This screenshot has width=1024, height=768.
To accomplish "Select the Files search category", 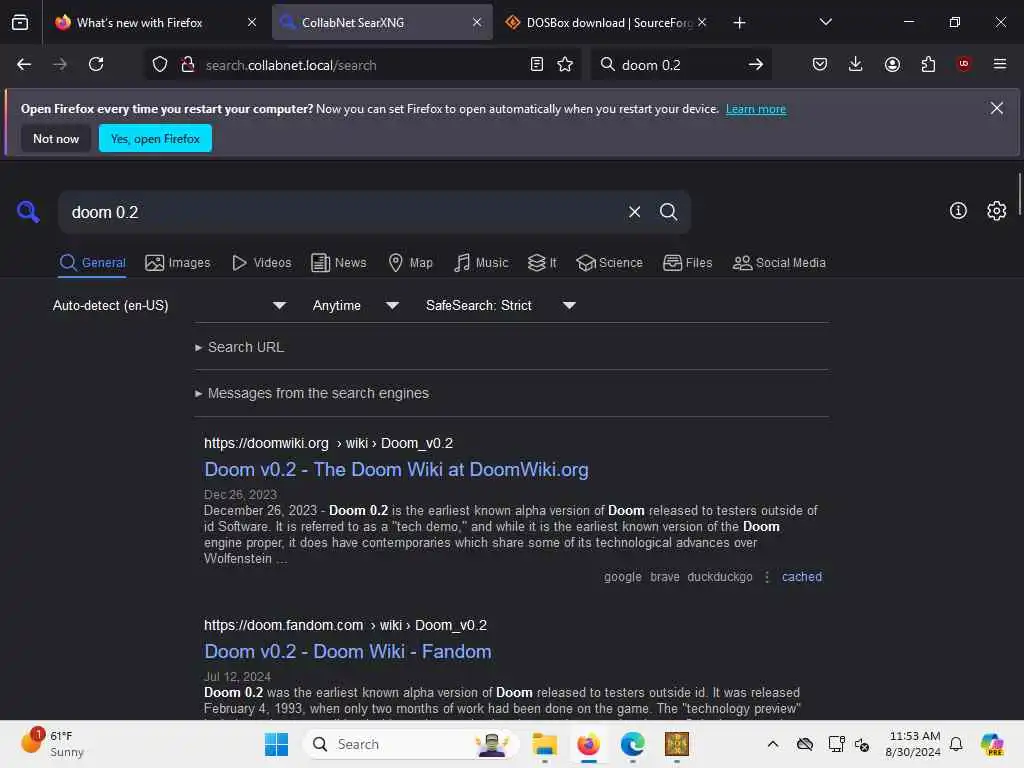I will coord(687,263).
